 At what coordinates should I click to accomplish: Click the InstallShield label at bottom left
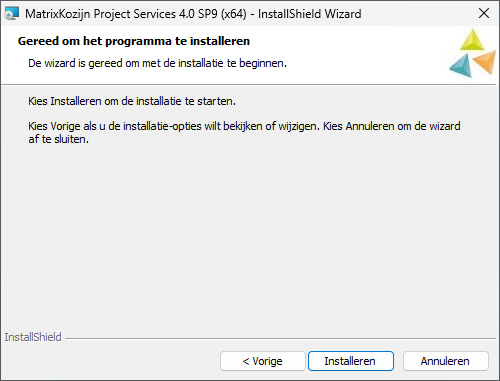tap(33, 337)
